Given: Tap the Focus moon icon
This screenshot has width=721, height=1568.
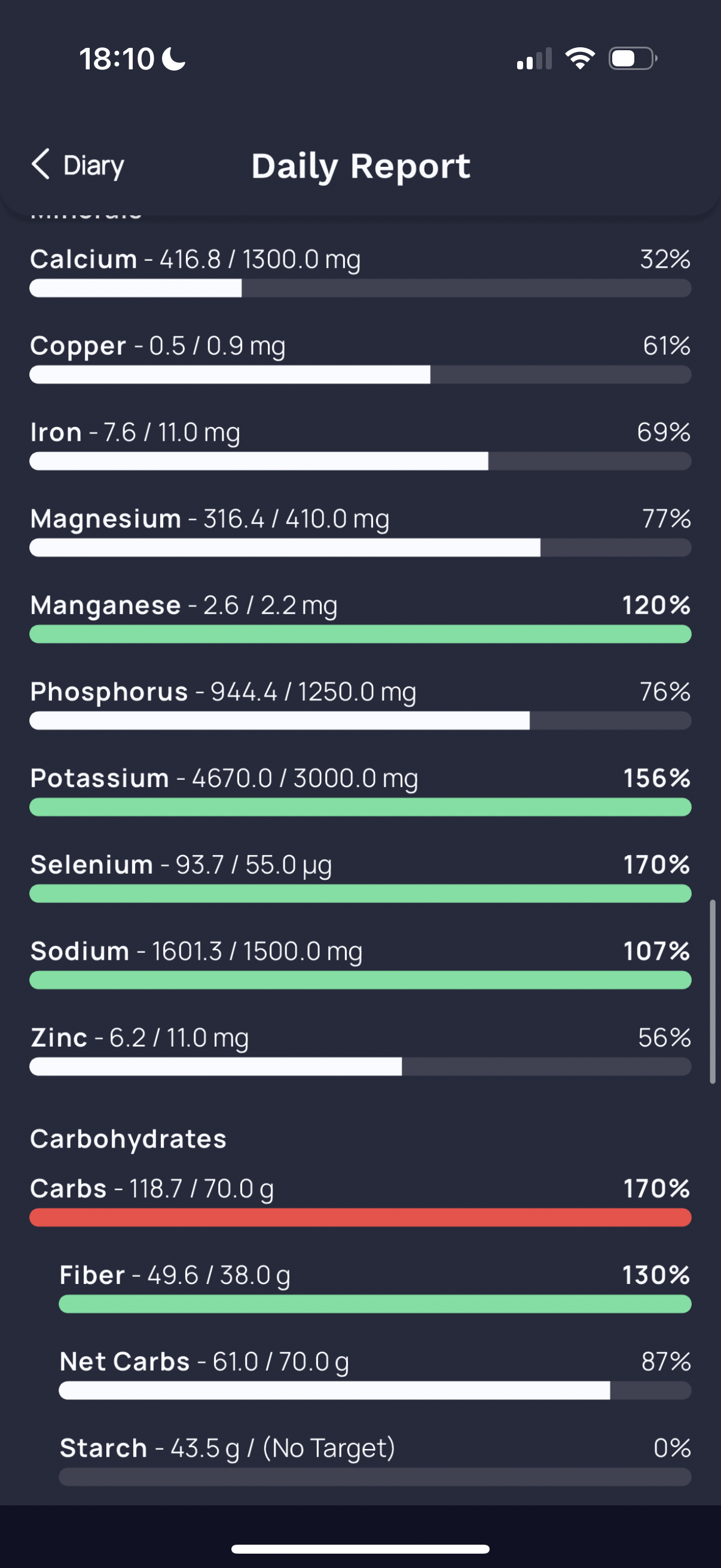Looking at the screenshot, I should pyautogui.click(x=174, y=60).
